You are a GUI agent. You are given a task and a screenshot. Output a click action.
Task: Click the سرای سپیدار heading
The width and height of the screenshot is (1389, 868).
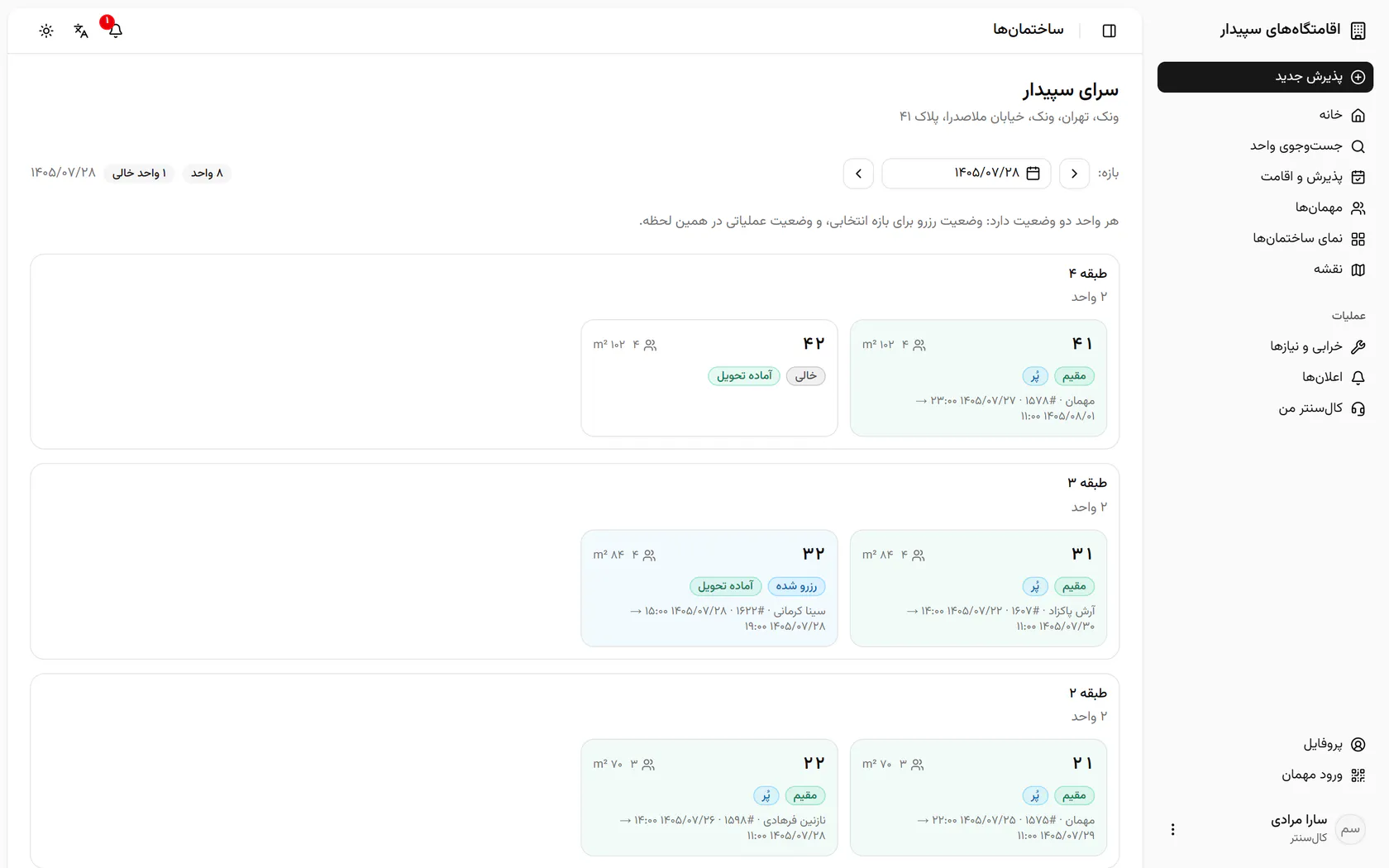tap(1071, 90)
